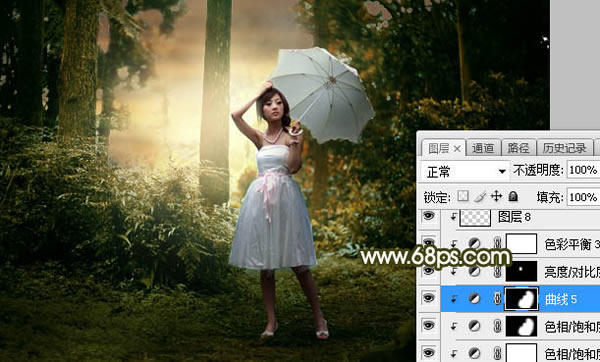This screenshot has width=600, height=362.
Task: Click the lock all padlock icon
Action: click(513, 196)
